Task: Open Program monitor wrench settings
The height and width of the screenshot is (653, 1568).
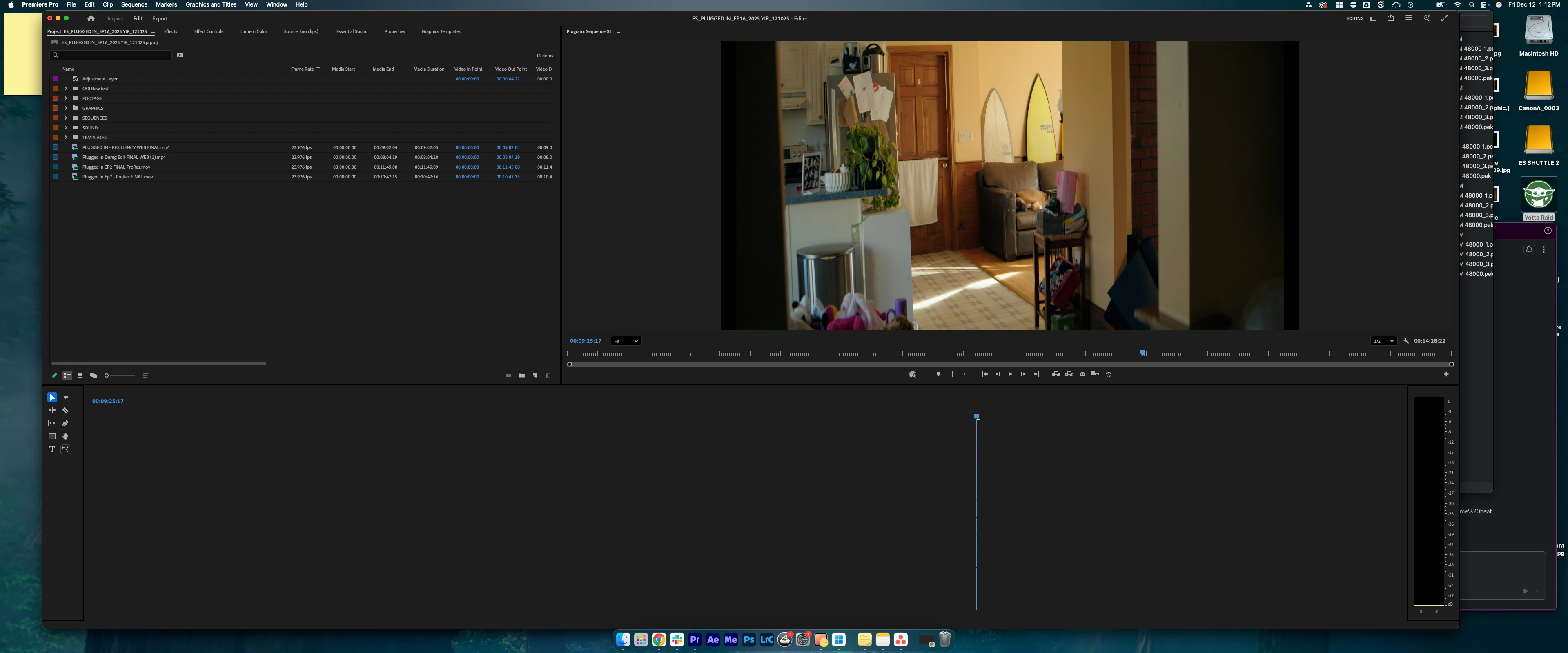Action: click(x=1406, y=341)
